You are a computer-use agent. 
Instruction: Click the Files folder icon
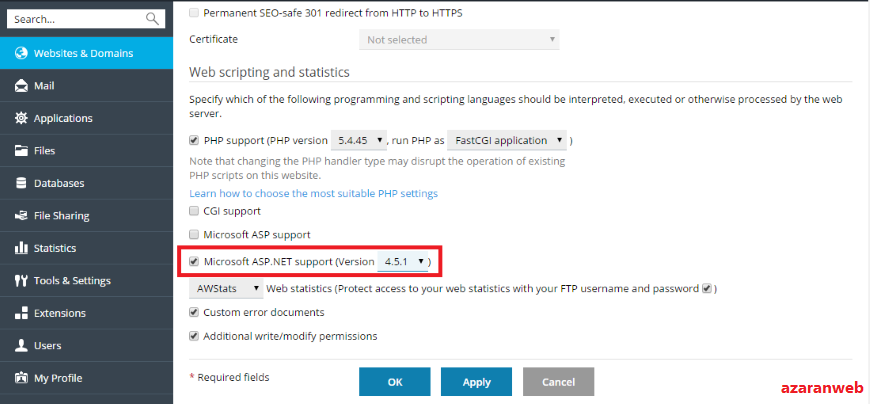point(21,150)
